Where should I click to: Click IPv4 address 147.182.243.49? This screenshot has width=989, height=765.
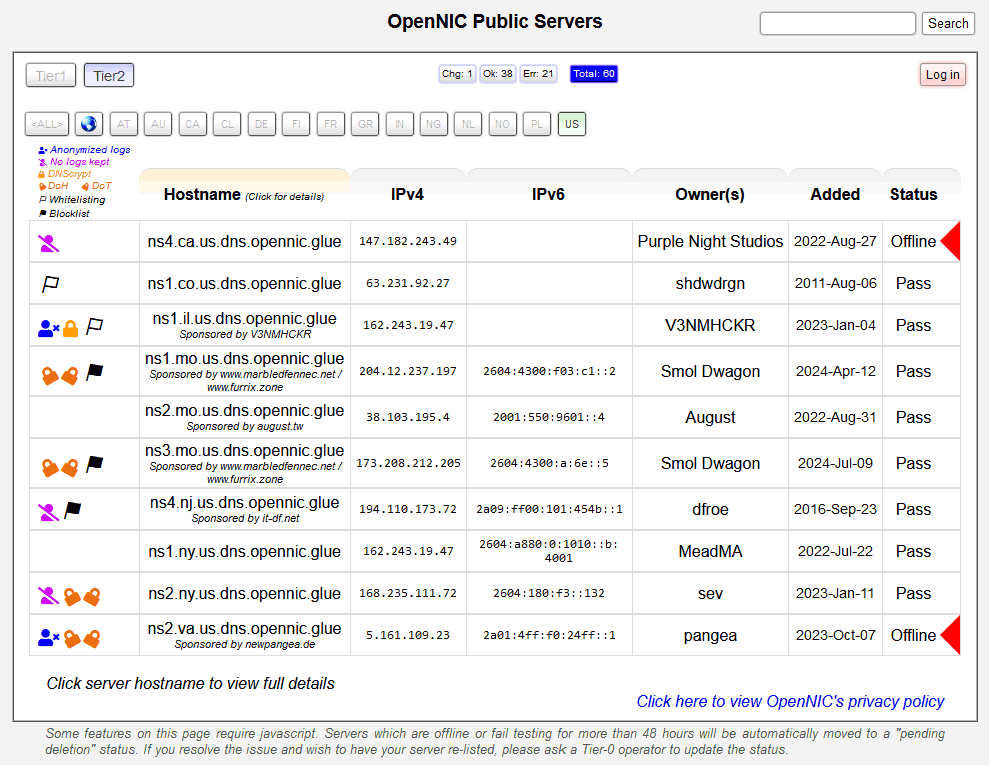(x=407, y=242)
